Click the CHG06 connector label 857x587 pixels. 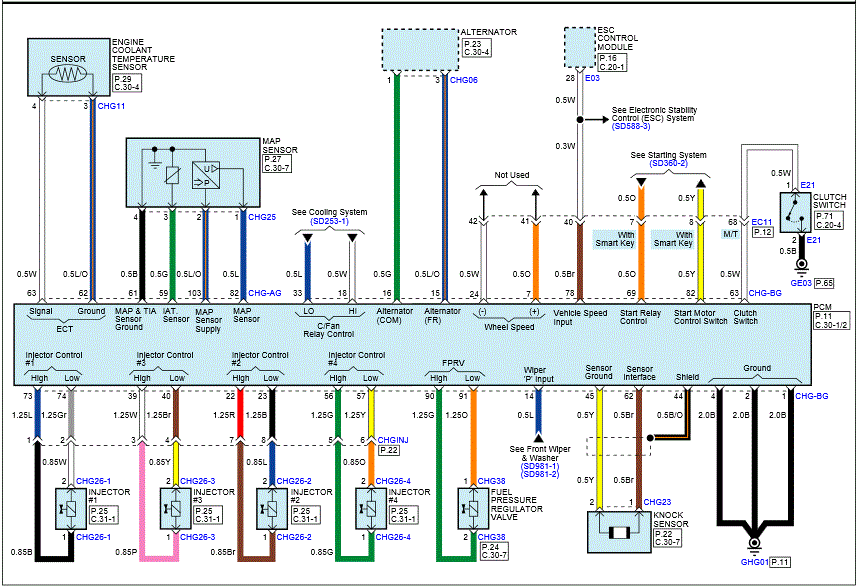pyautogui.click(x=463, y=80)
